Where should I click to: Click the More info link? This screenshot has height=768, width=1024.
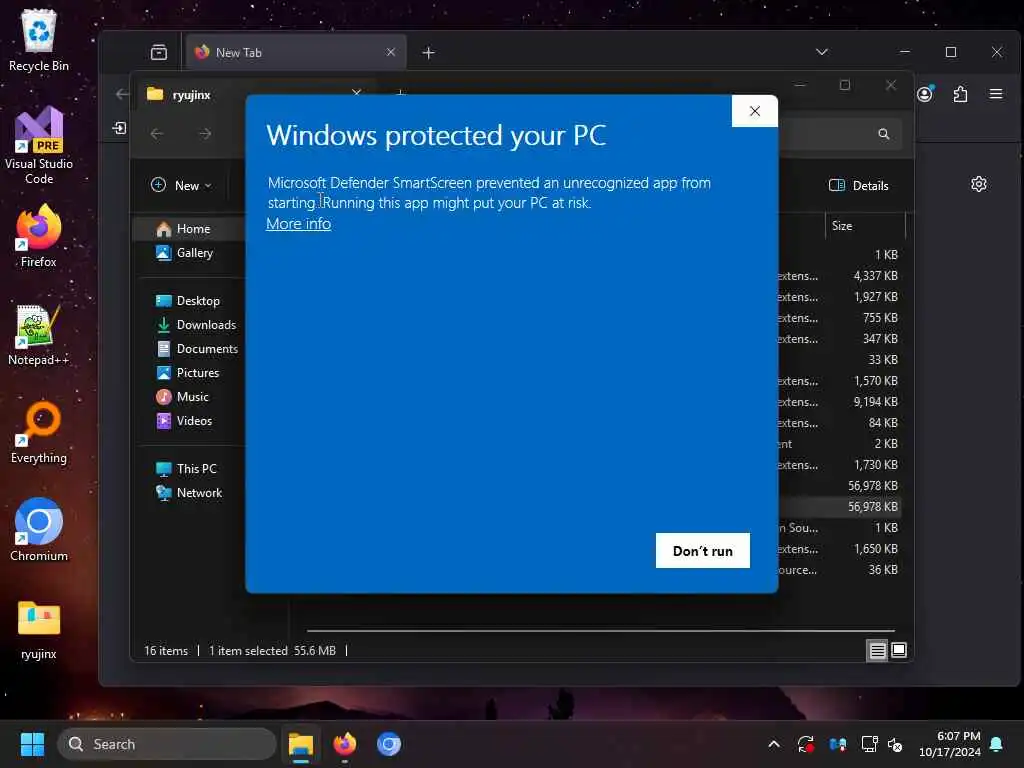point(298,223)
